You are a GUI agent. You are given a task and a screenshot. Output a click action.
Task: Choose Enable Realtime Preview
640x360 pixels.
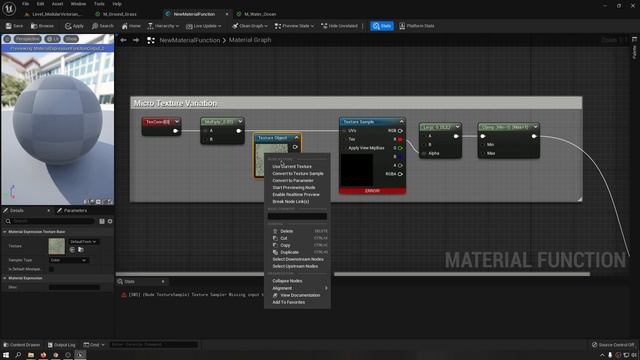coord(297,194)
